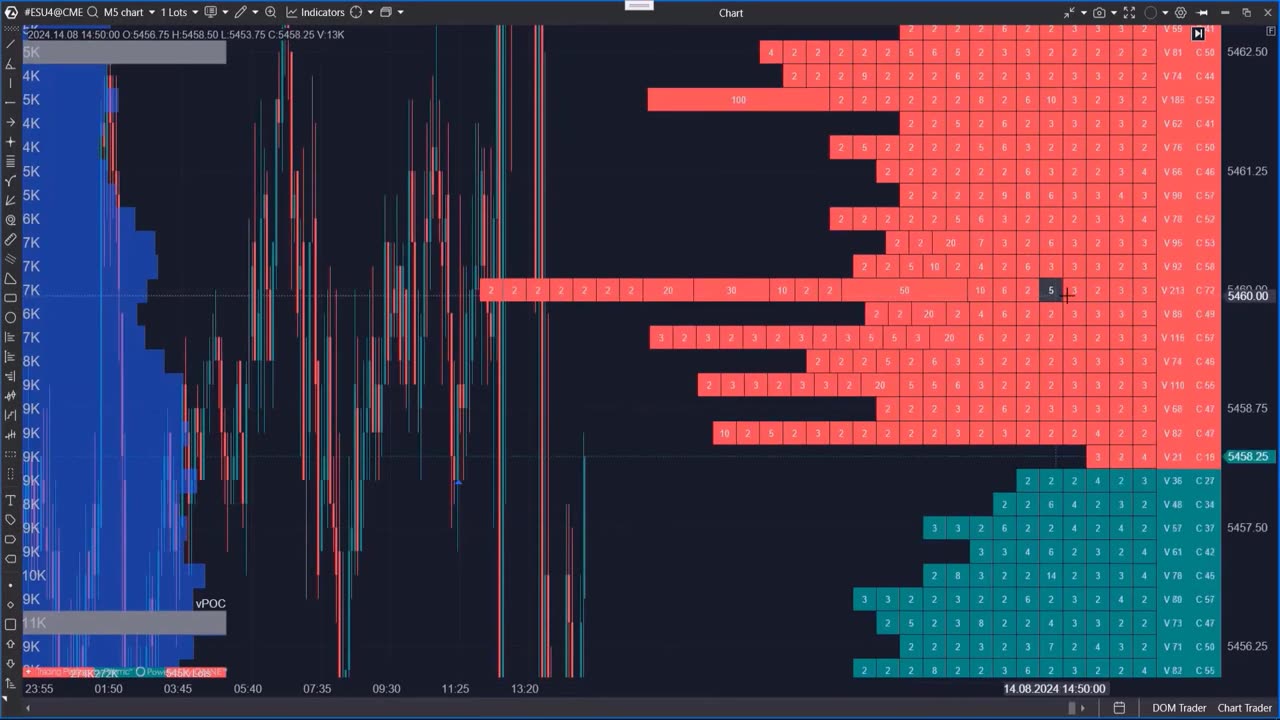
Task: Click the vPOC label on volume profile
Action: 210,604
